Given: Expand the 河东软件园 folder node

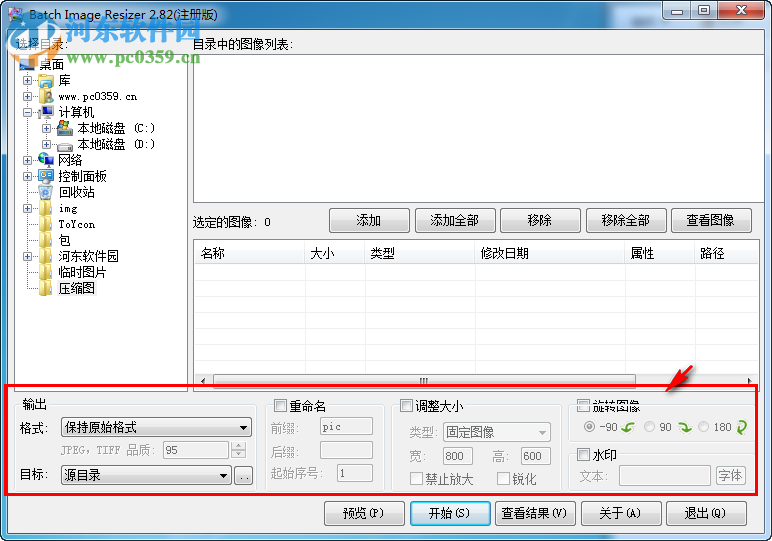Looking at the screenshot, I should pos(28,256).
